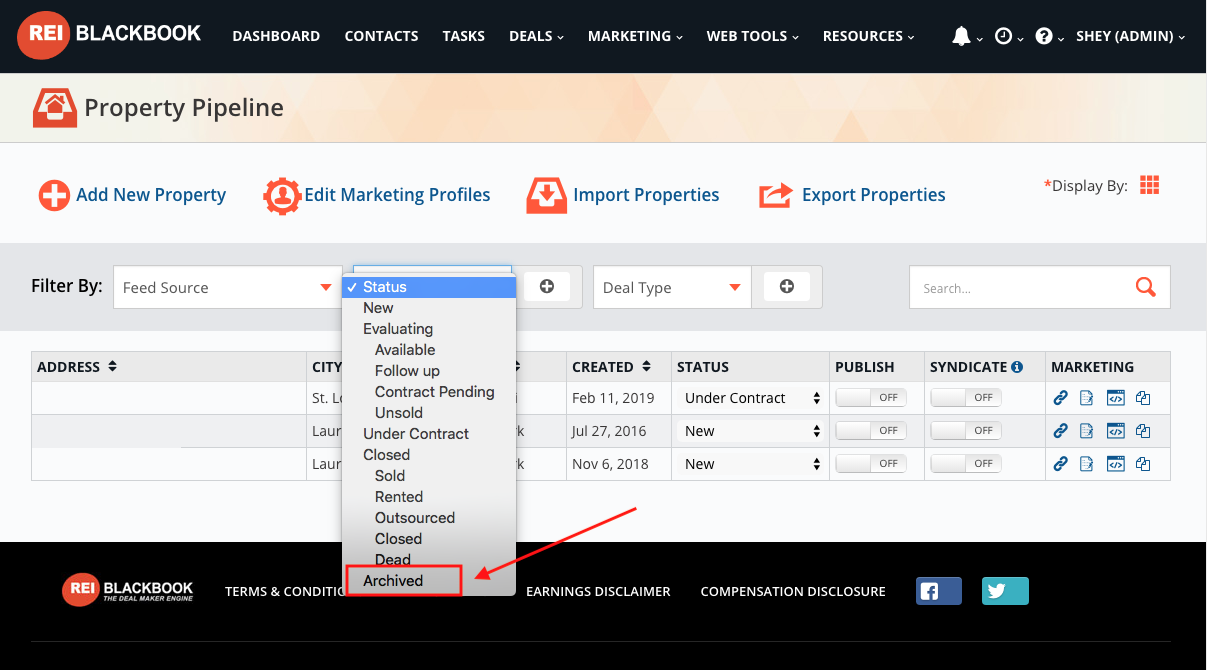Open the link icon in Feb 11, 2019 row
Image resolution: width=1207 pixels, height=670 pixels.
tap(1061, 398)
